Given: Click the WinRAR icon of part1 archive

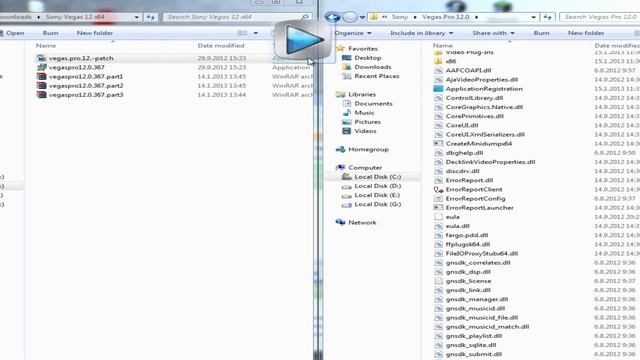Looking at the screenshot, I should pos(41,76).
